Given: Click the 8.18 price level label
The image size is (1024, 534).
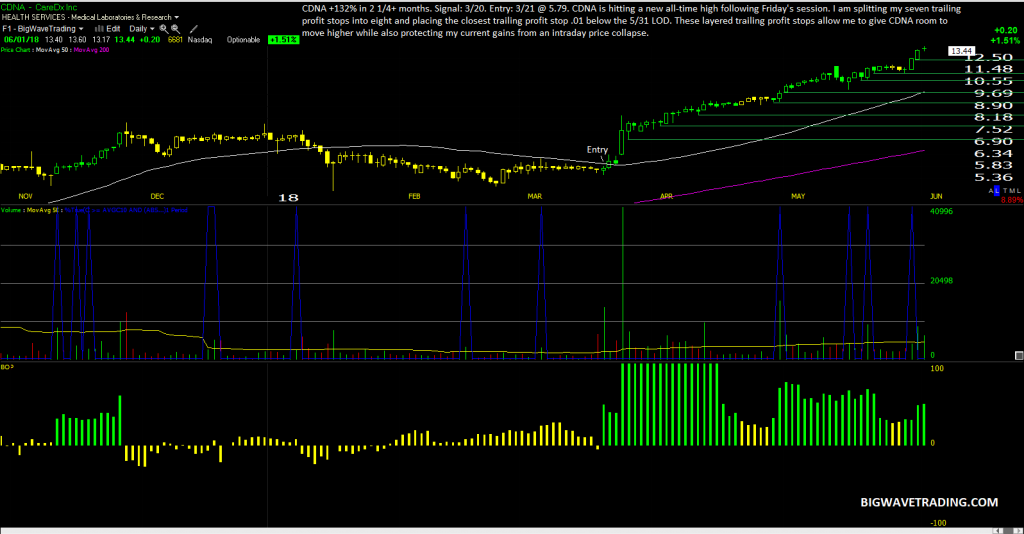Looking at the screenshot, I should click(993, 117).
